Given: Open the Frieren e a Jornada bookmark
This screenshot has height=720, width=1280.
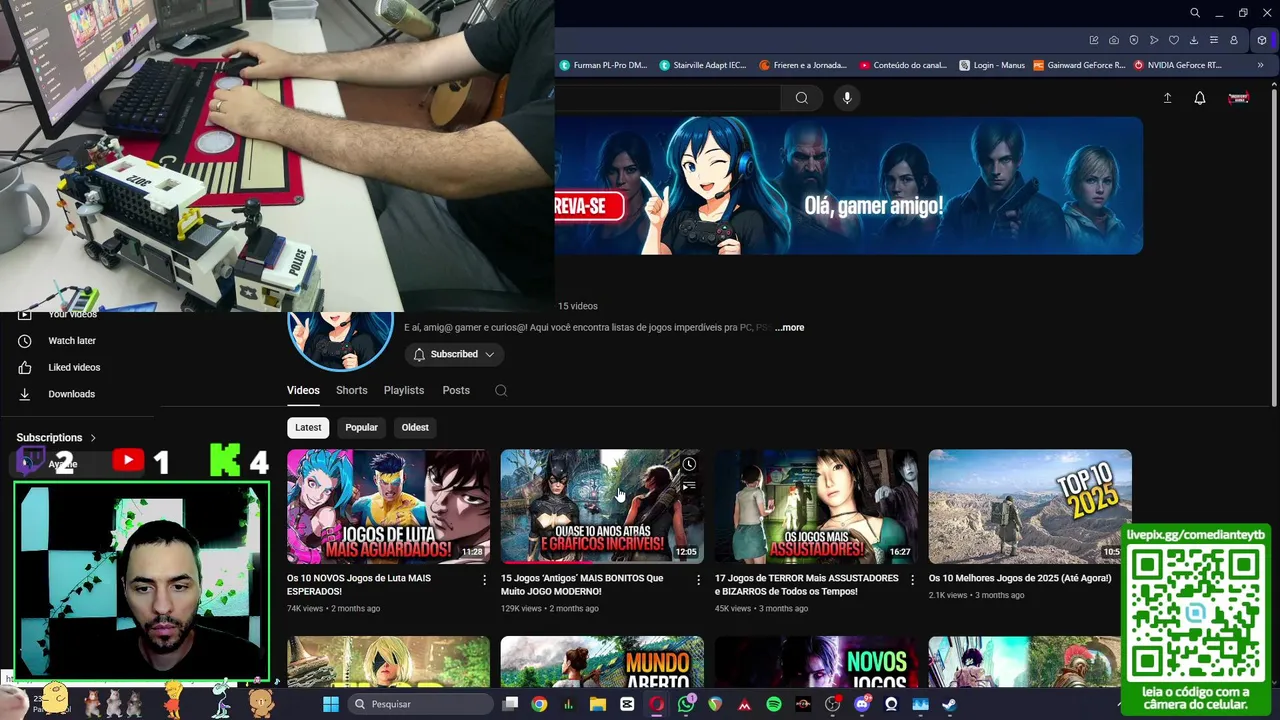Looking at the screenshot, I should pos(803,65).
